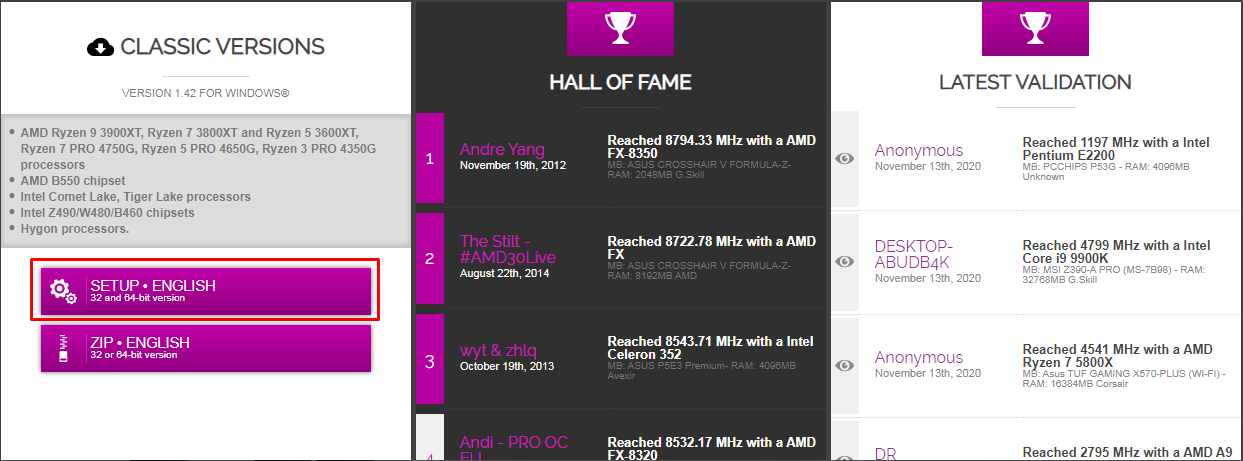This screenshot has height=461, width=1243.
Task: Download the SETUP • ENGLISH installer
Action: (205, 291)
